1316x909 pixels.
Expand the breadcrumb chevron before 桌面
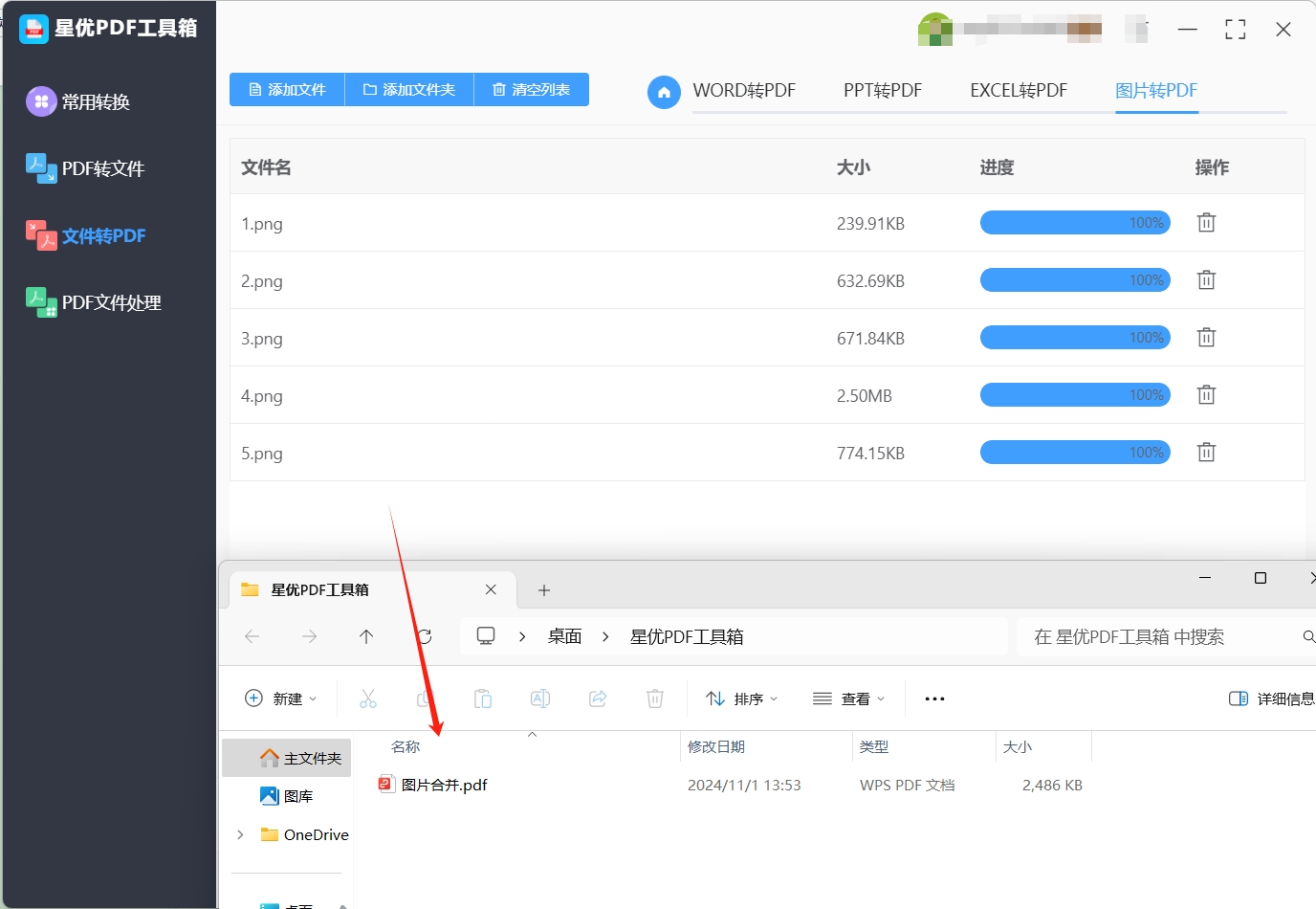[x=522, y=636]
